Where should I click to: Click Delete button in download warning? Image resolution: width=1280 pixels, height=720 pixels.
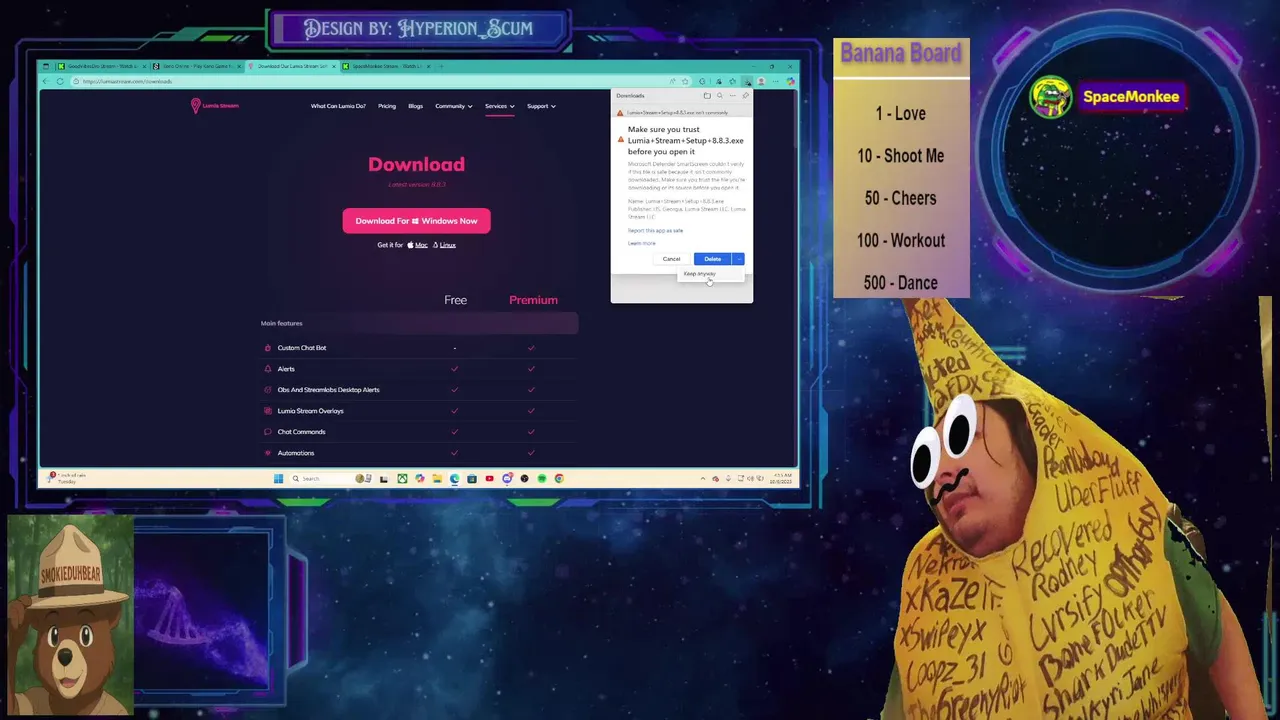(x=713, y=259)
